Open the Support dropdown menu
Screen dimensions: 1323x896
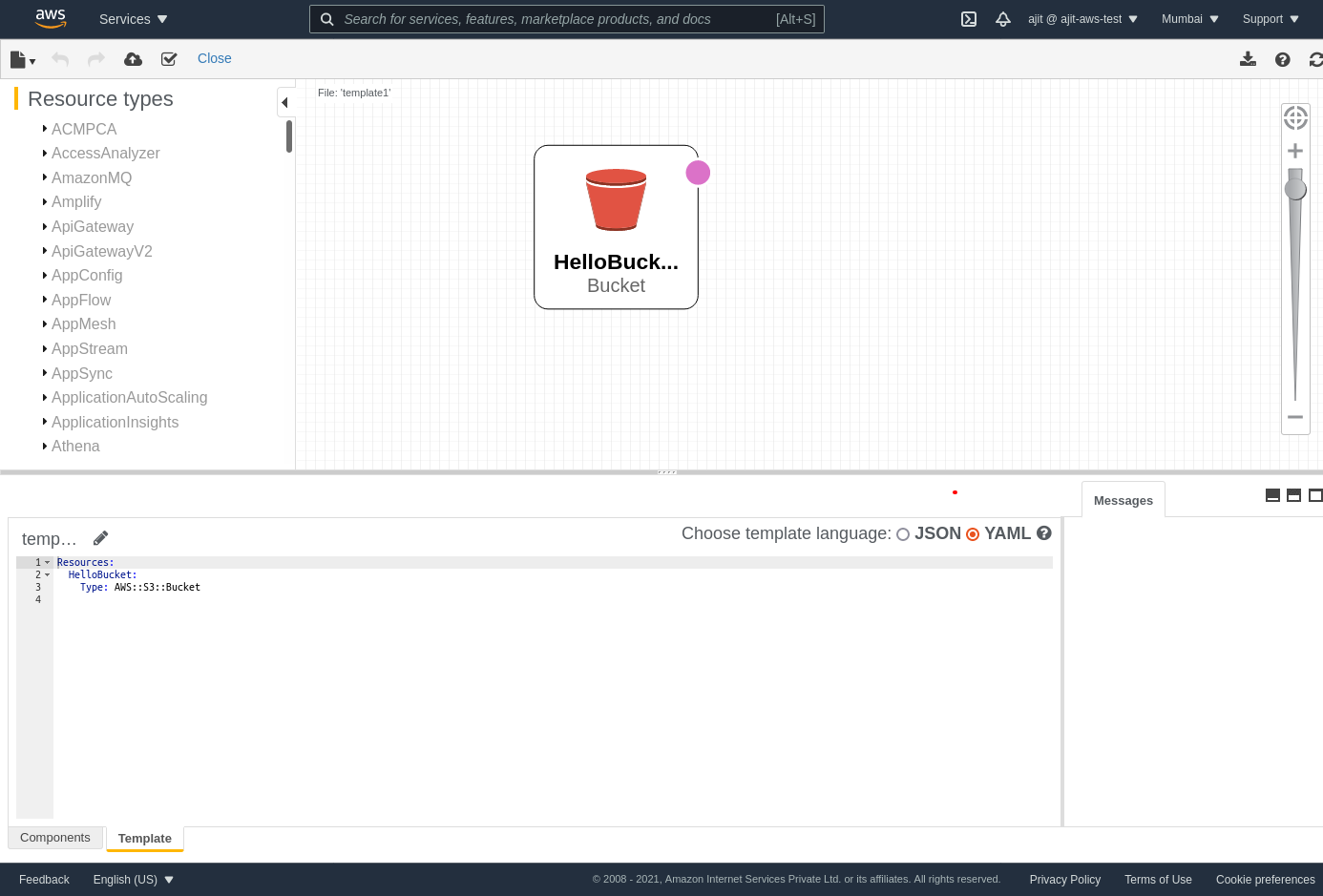(x=1270, y=19)
